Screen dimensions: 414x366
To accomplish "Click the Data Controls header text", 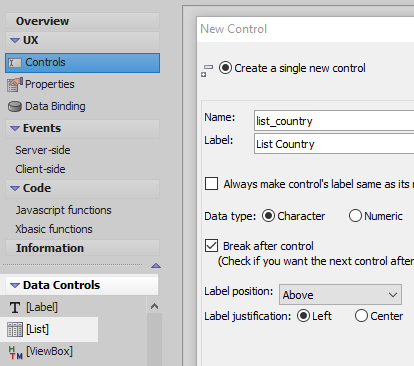I will [62, 285].
